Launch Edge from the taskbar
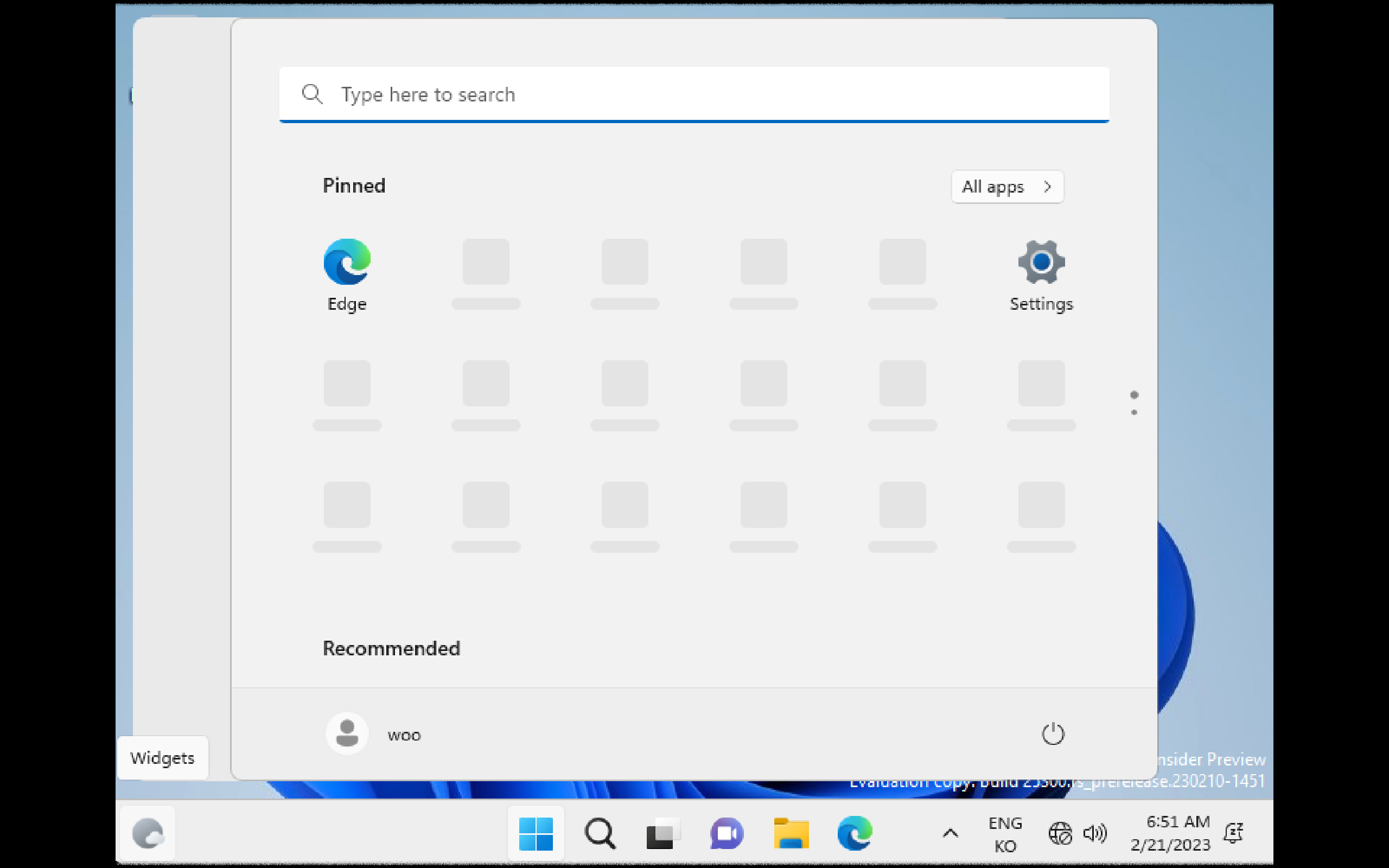The image size is (1389, 868). pos(854,833)
